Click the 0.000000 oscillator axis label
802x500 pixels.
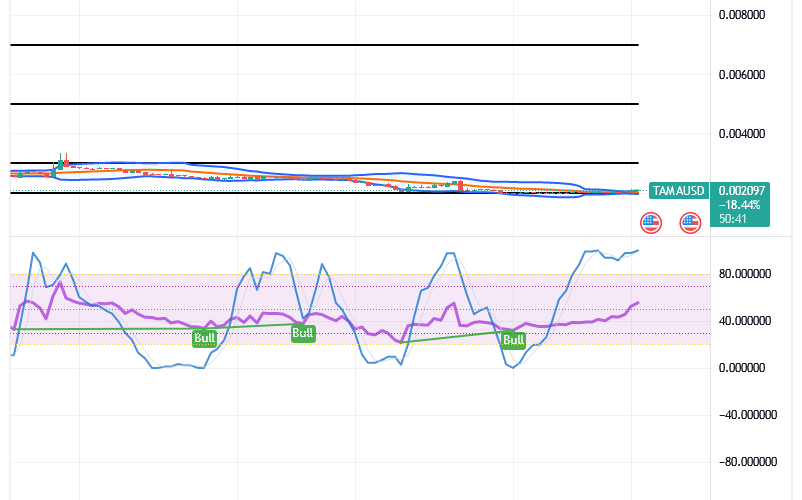pos(742,368)
